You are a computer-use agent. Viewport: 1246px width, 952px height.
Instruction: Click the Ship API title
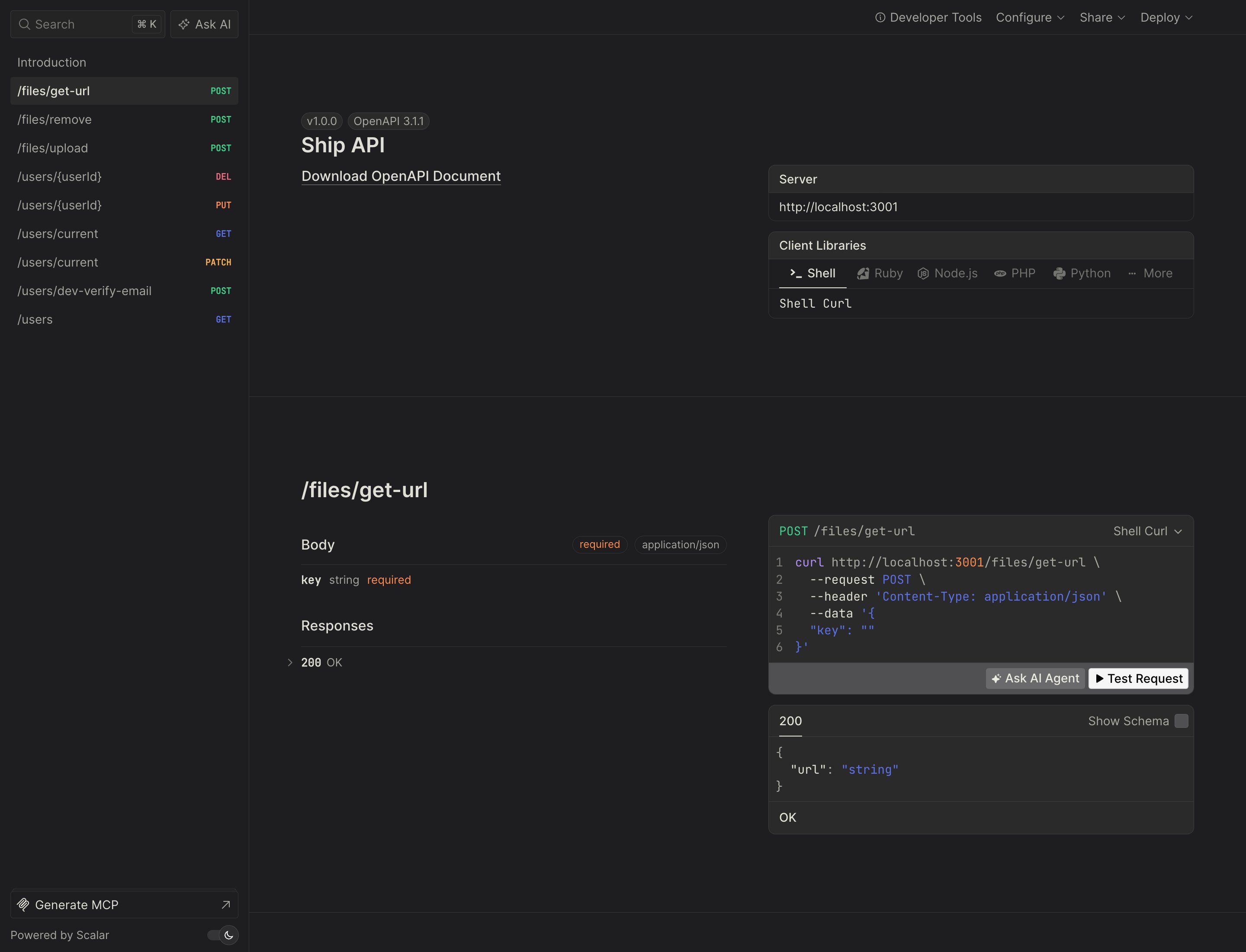343,145
